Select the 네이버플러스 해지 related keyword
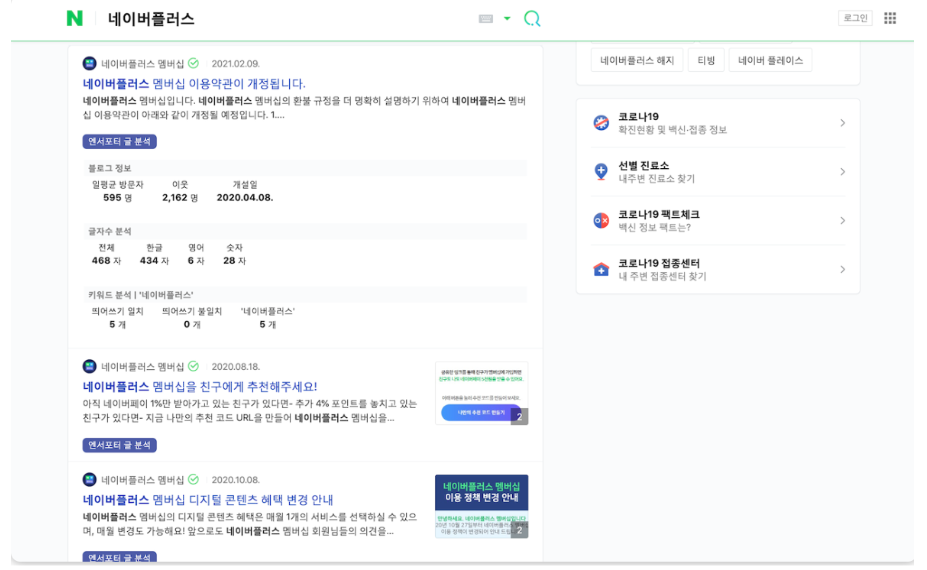 (637, 60)
